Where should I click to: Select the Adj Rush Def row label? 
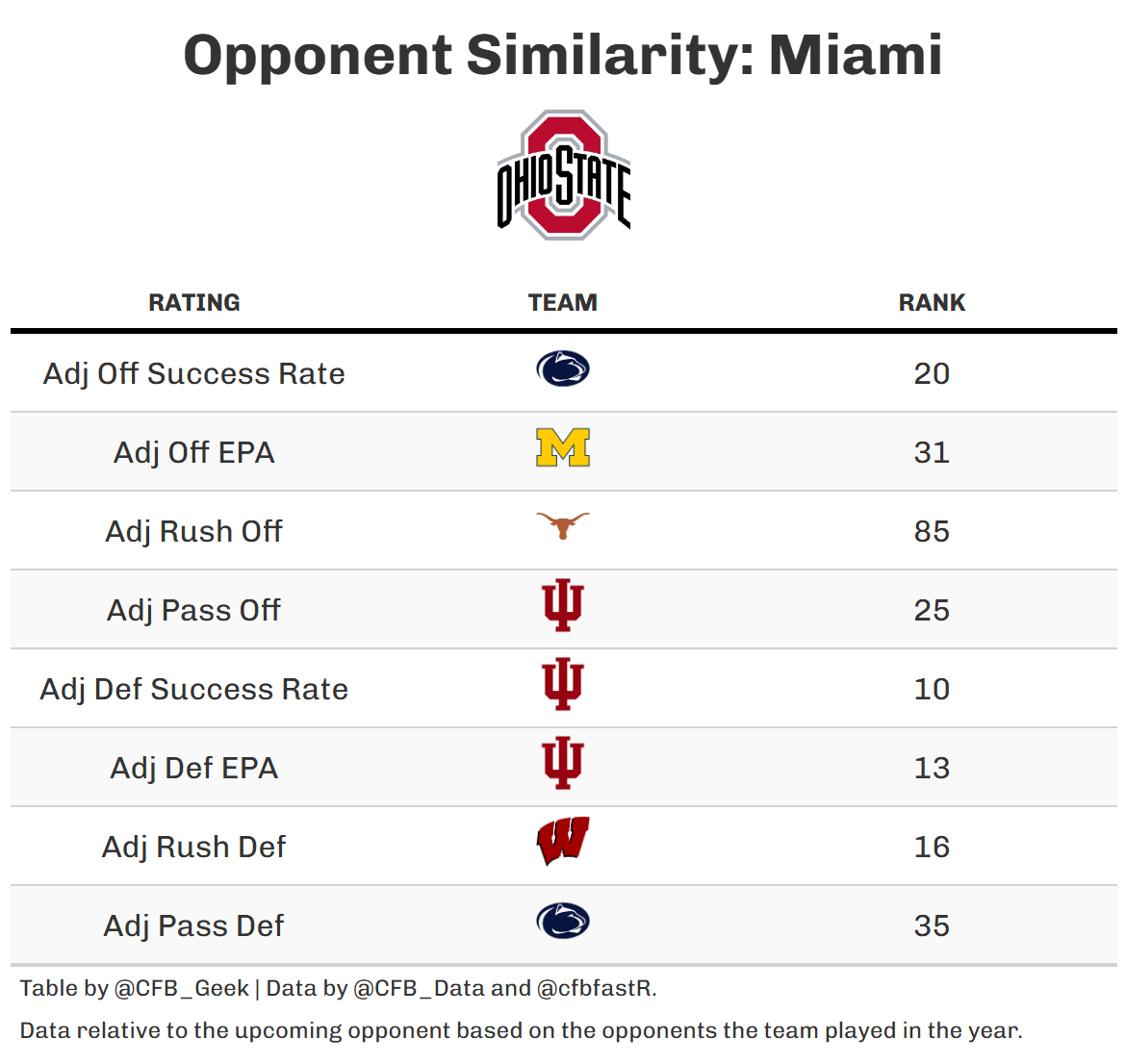194,847
